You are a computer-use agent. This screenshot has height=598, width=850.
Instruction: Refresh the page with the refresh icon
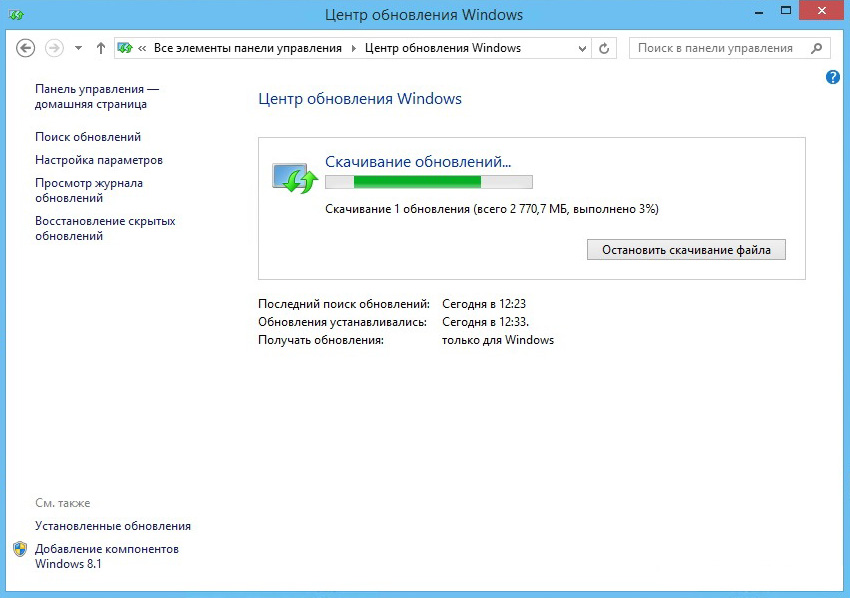coord(604,48)
